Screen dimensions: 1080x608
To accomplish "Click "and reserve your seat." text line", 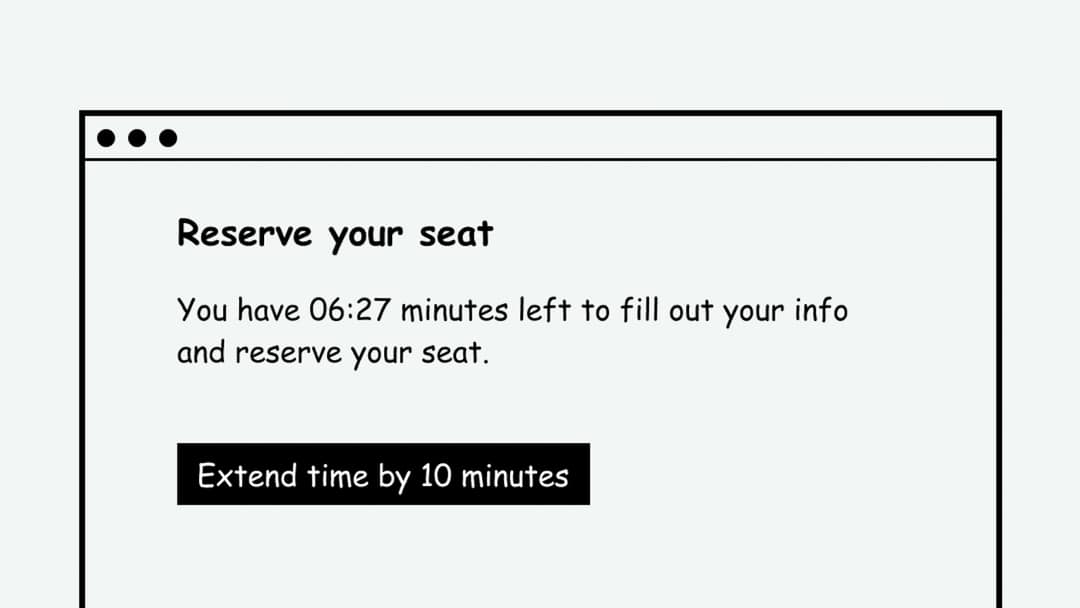I will tap(332, 353).
